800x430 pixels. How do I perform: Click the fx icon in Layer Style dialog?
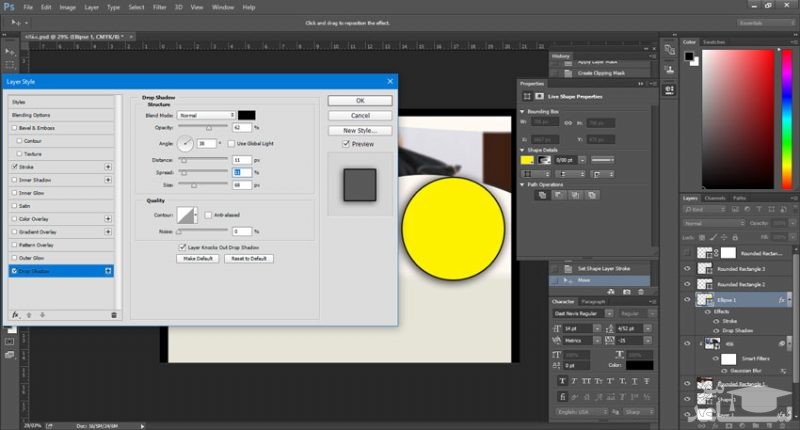16,314
